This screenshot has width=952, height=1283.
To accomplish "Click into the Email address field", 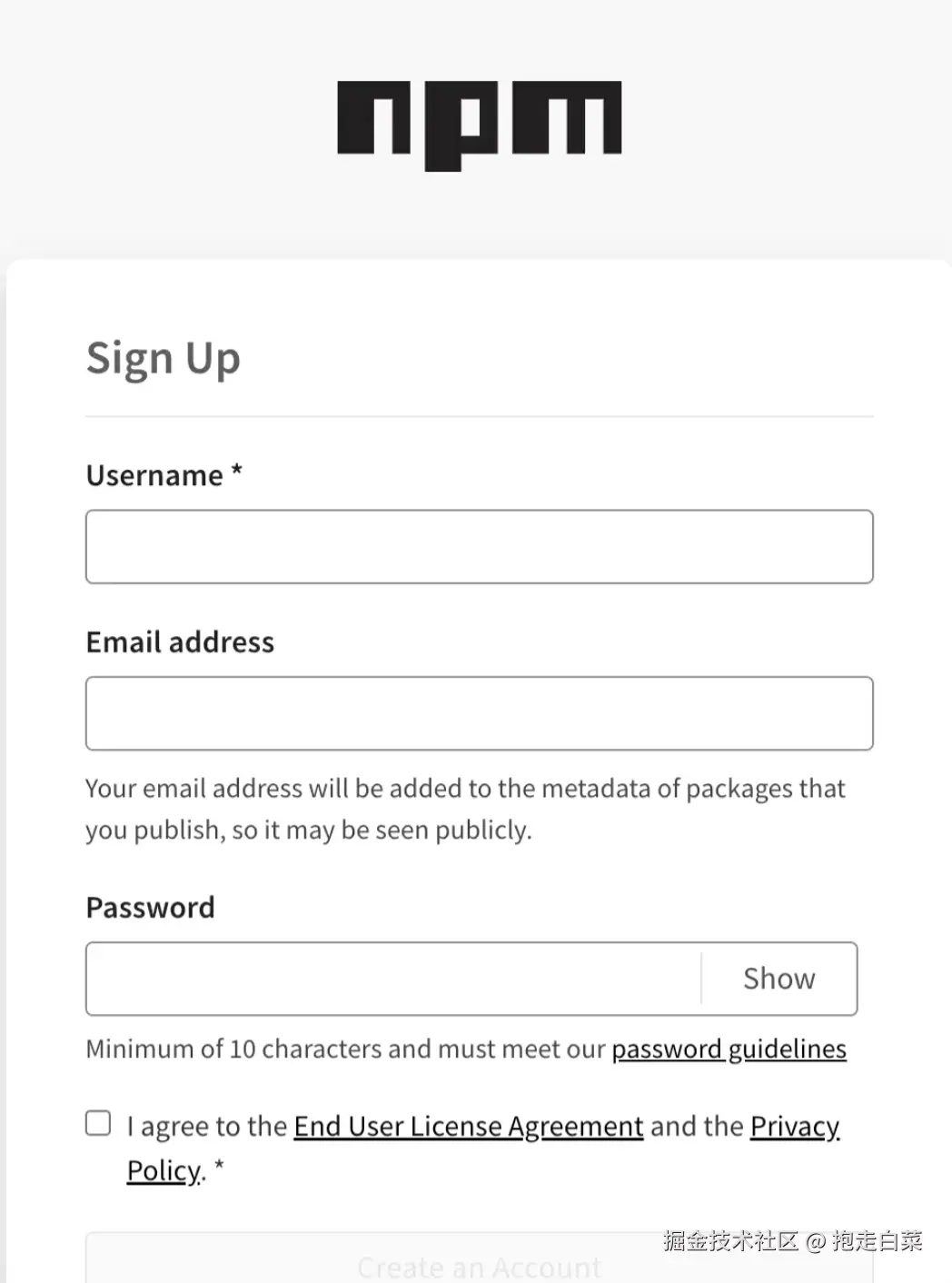I will (479, 713).
